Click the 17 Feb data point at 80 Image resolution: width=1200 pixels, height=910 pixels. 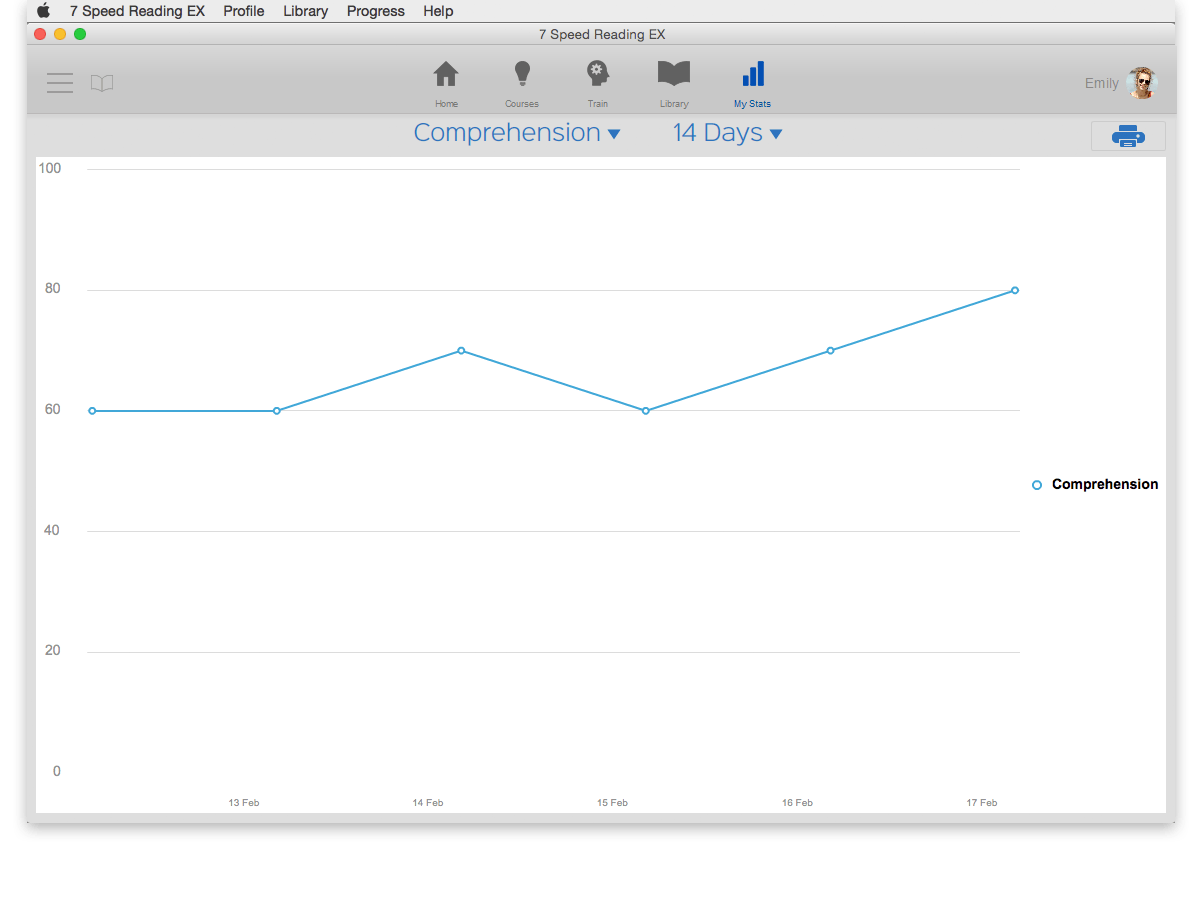pos(1015,290)
